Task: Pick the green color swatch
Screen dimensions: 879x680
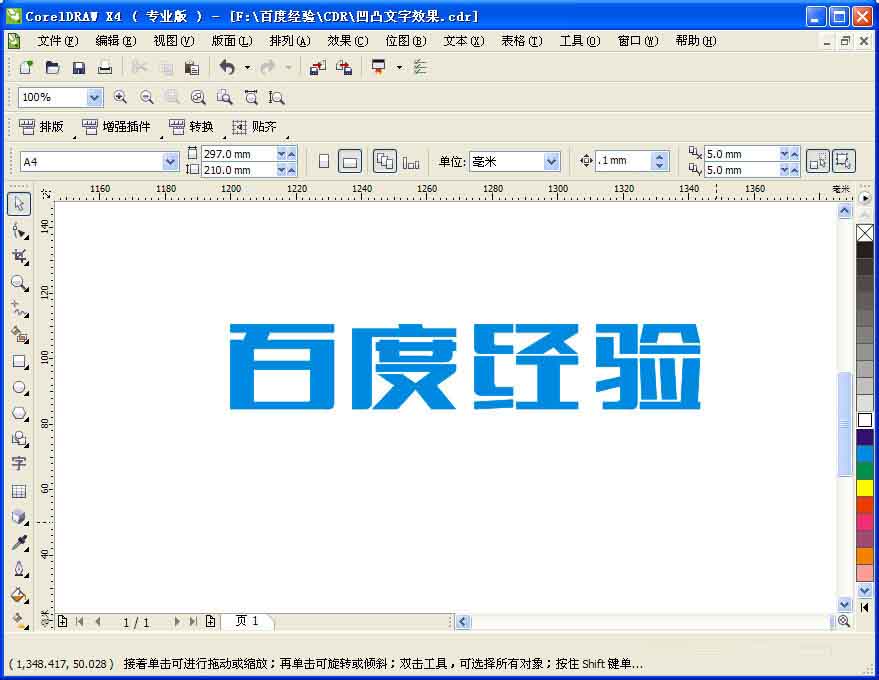Action: 864,471
